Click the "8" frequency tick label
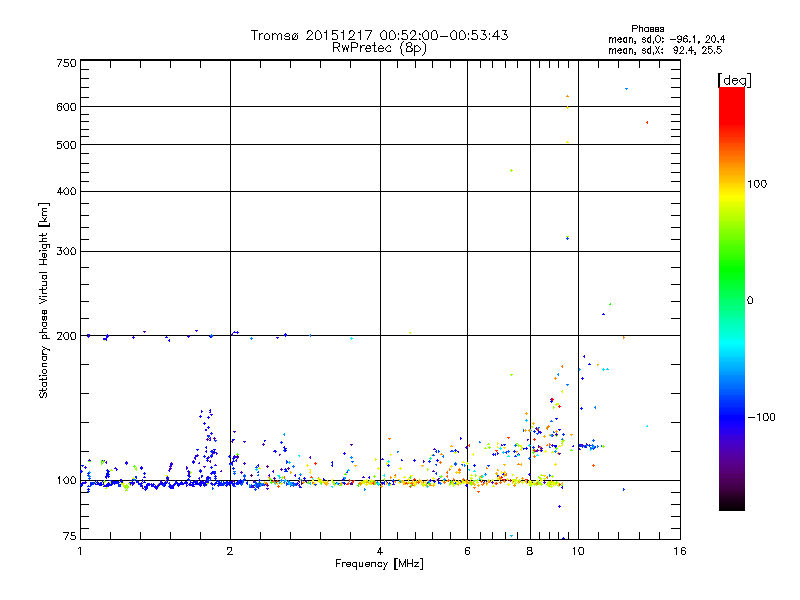The image size is (800, 600). pos(530,551)
